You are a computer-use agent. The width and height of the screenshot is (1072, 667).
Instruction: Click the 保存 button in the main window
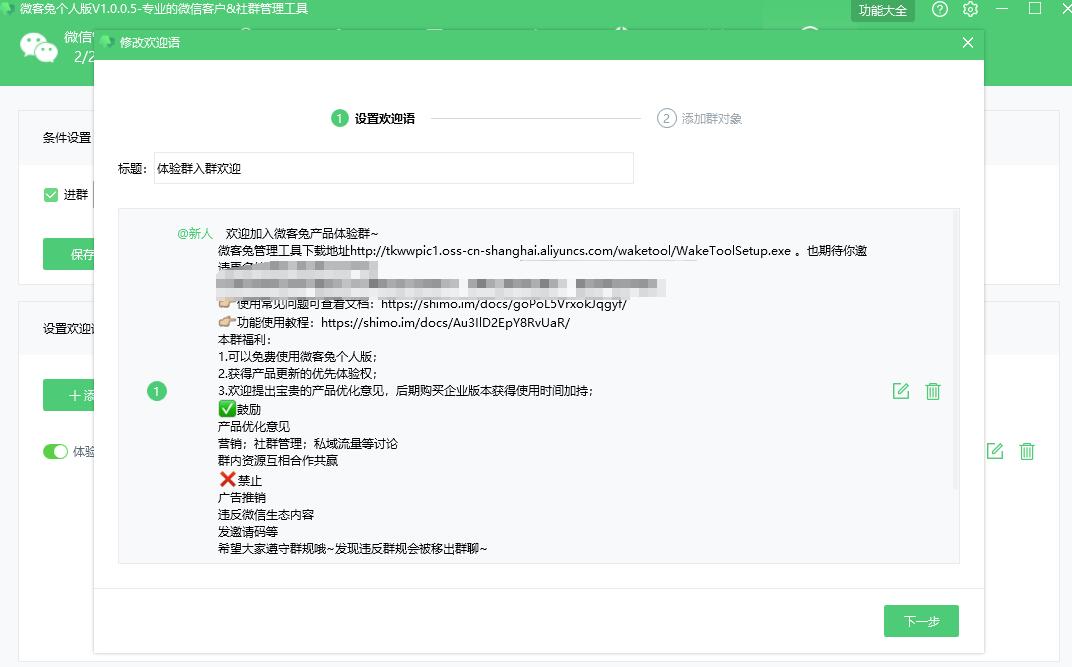[68, 254]
